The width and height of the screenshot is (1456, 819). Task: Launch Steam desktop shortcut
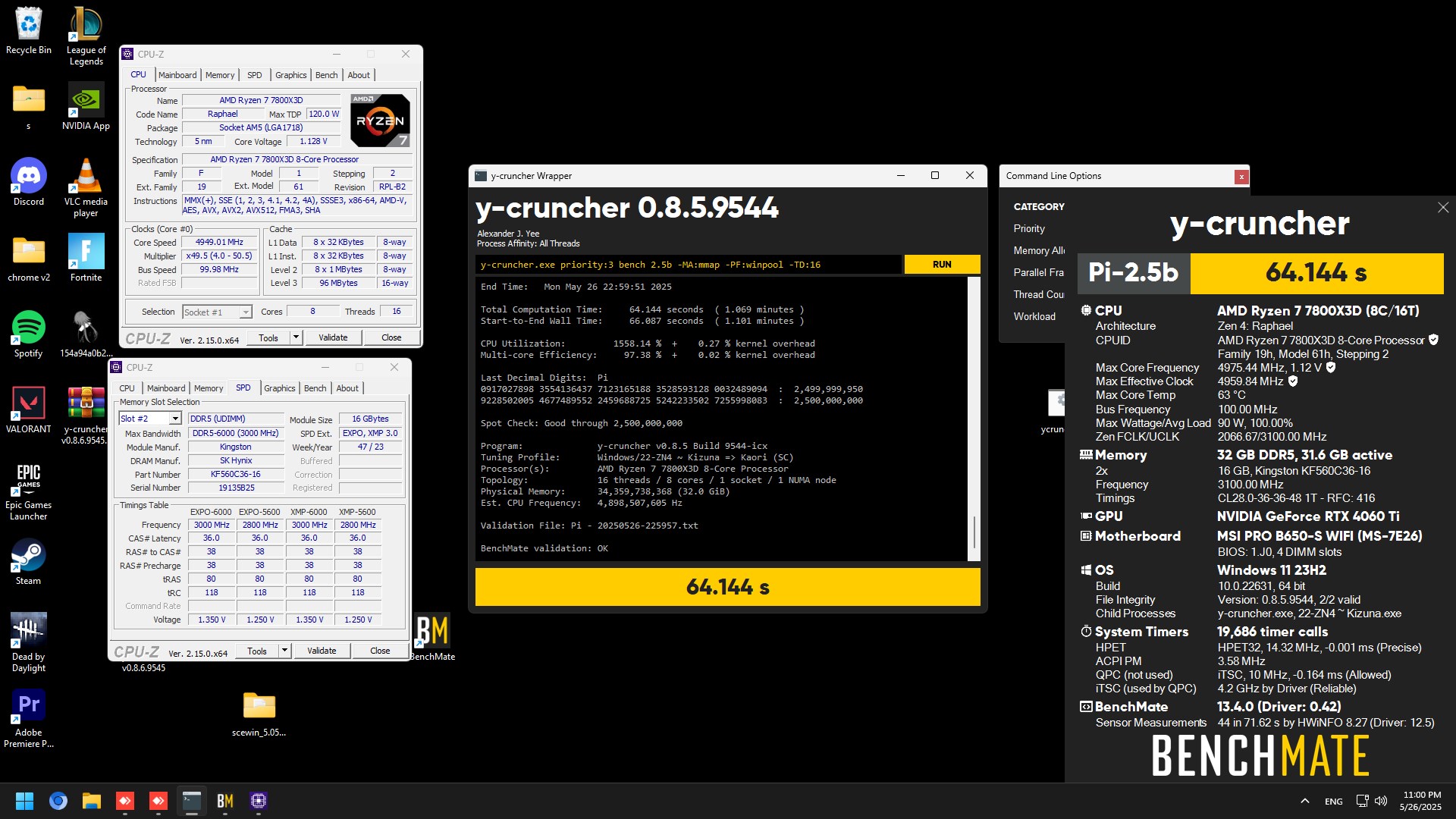coord(29,561)
